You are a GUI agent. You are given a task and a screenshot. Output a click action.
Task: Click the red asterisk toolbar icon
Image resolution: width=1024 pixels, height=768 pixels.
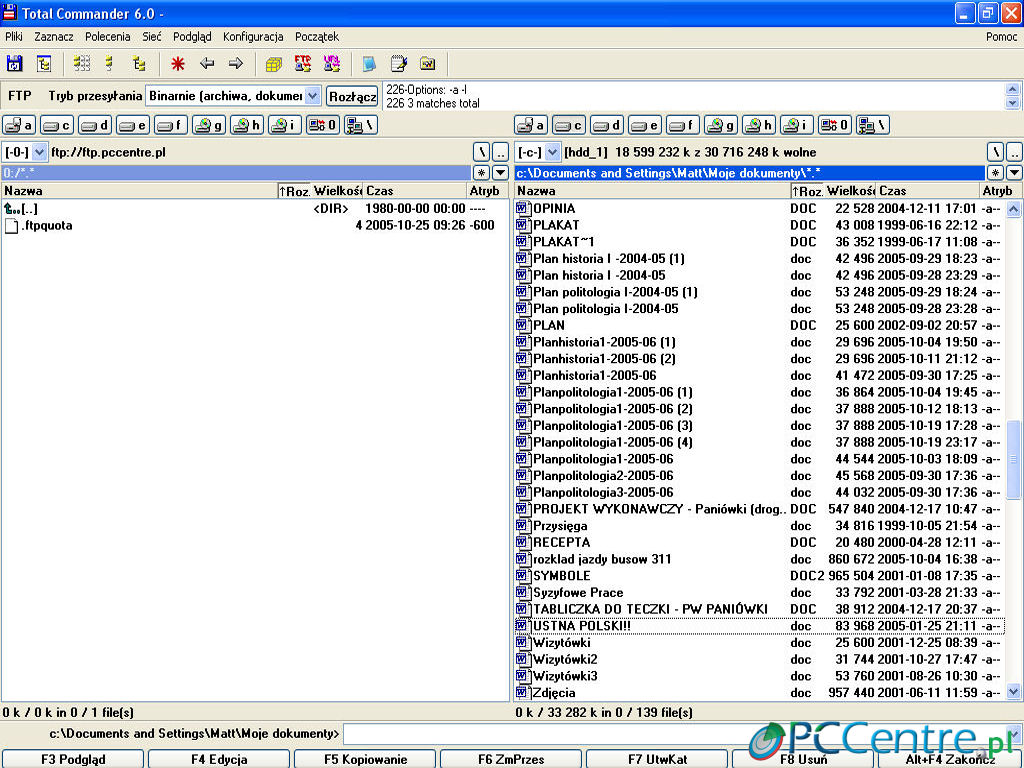(x=178, y=64)
